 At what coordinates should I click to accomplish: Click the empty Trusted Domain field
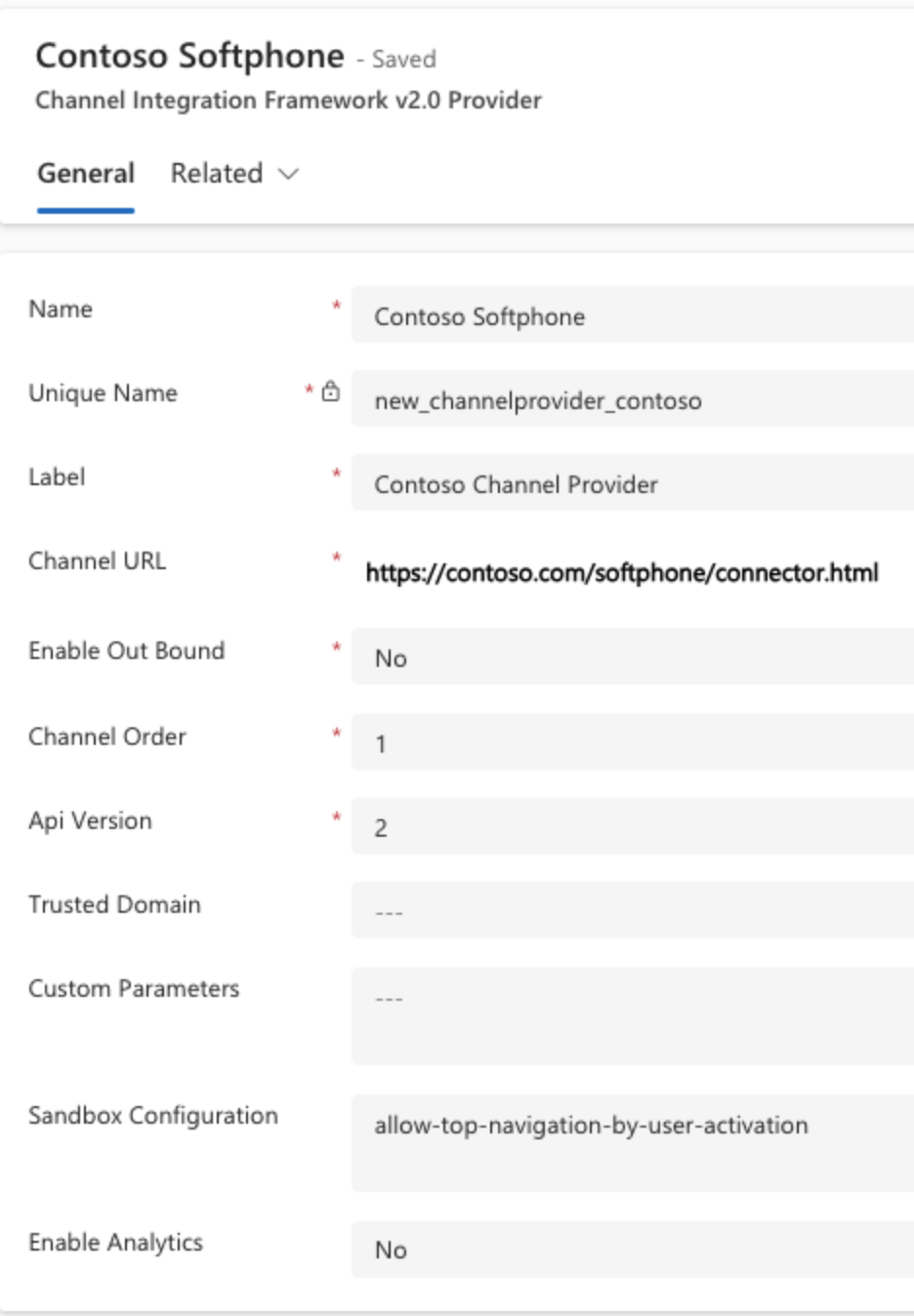[633, 911]
